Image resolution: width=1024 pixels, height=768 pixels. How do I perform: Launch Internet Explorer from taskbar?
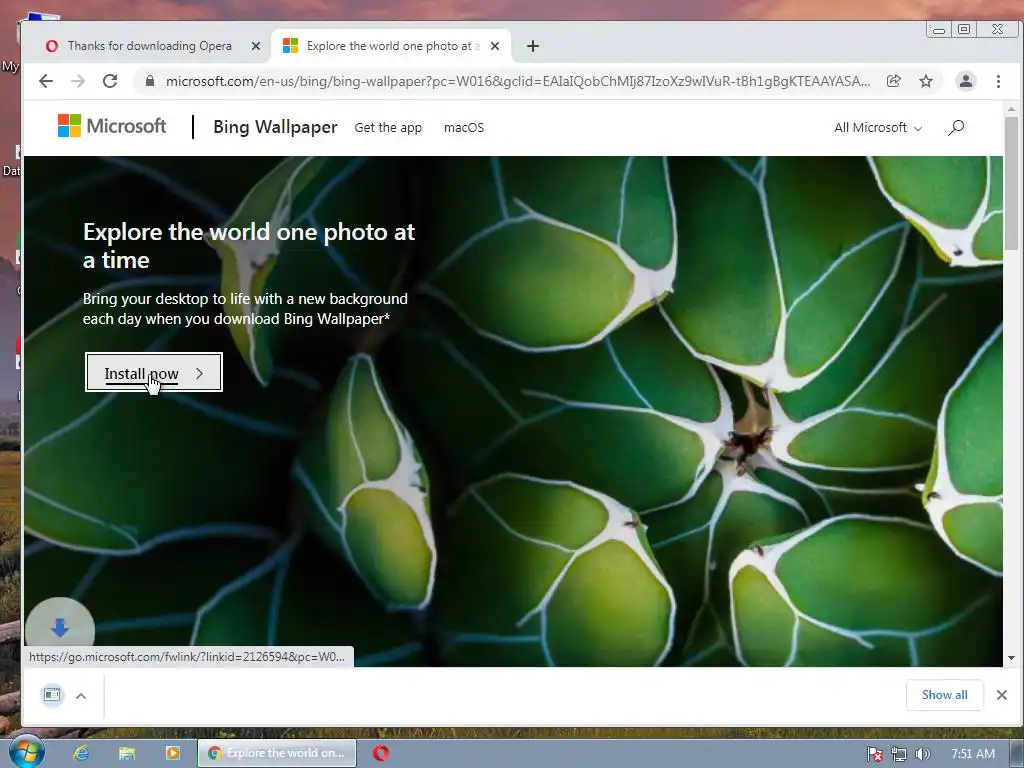pos(80,753)
